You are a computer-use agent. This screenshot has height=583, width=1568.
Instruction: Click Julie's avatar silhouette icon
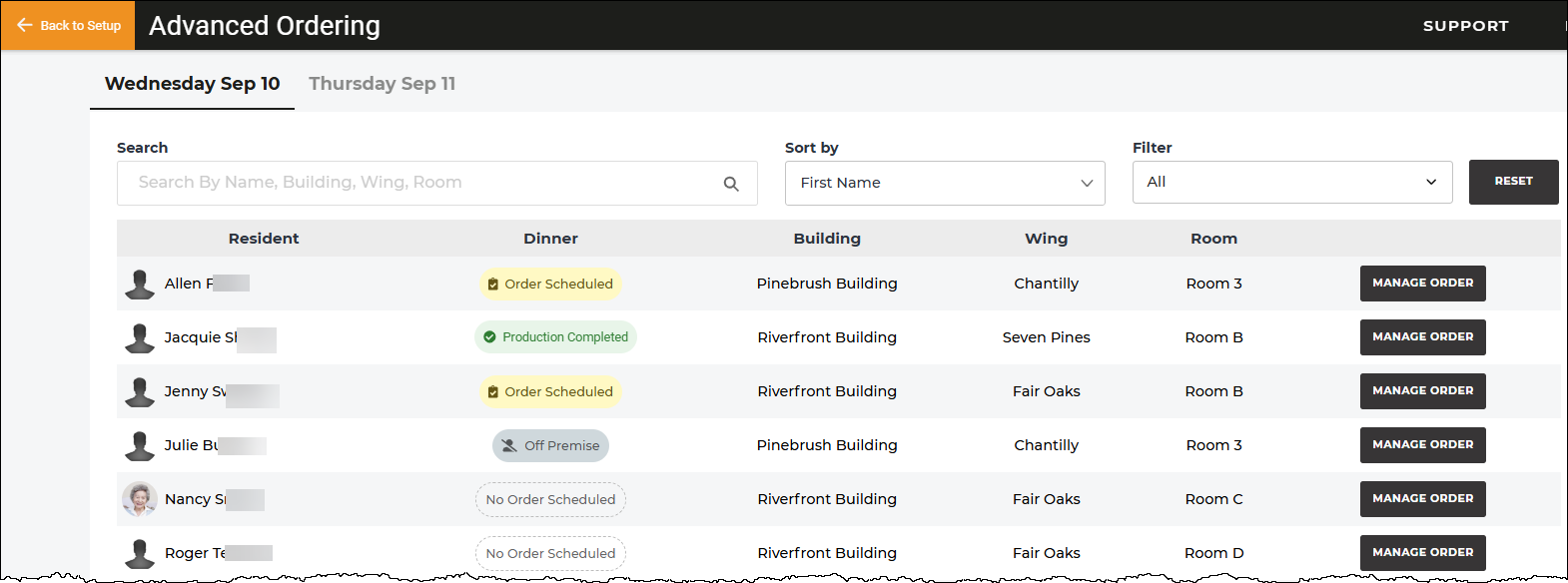coord(140,445)
